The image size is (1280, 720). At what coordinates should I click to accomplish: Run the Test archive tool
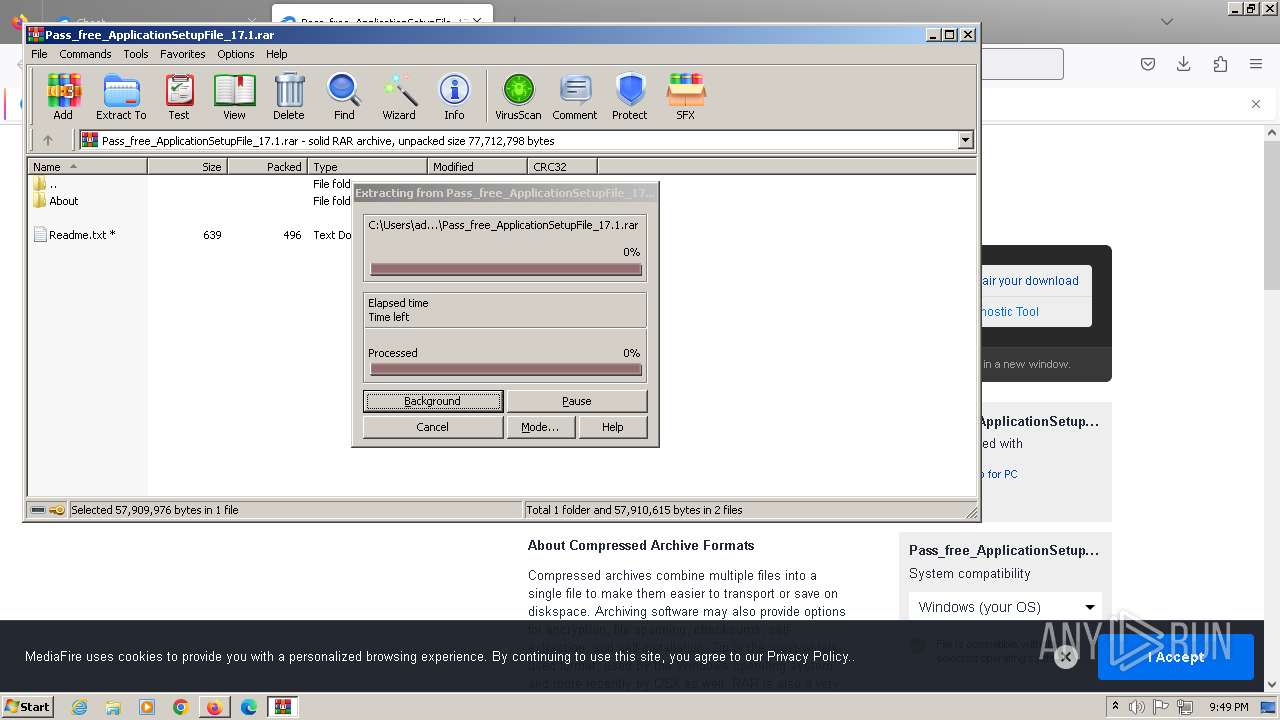[x=179, y=97]
